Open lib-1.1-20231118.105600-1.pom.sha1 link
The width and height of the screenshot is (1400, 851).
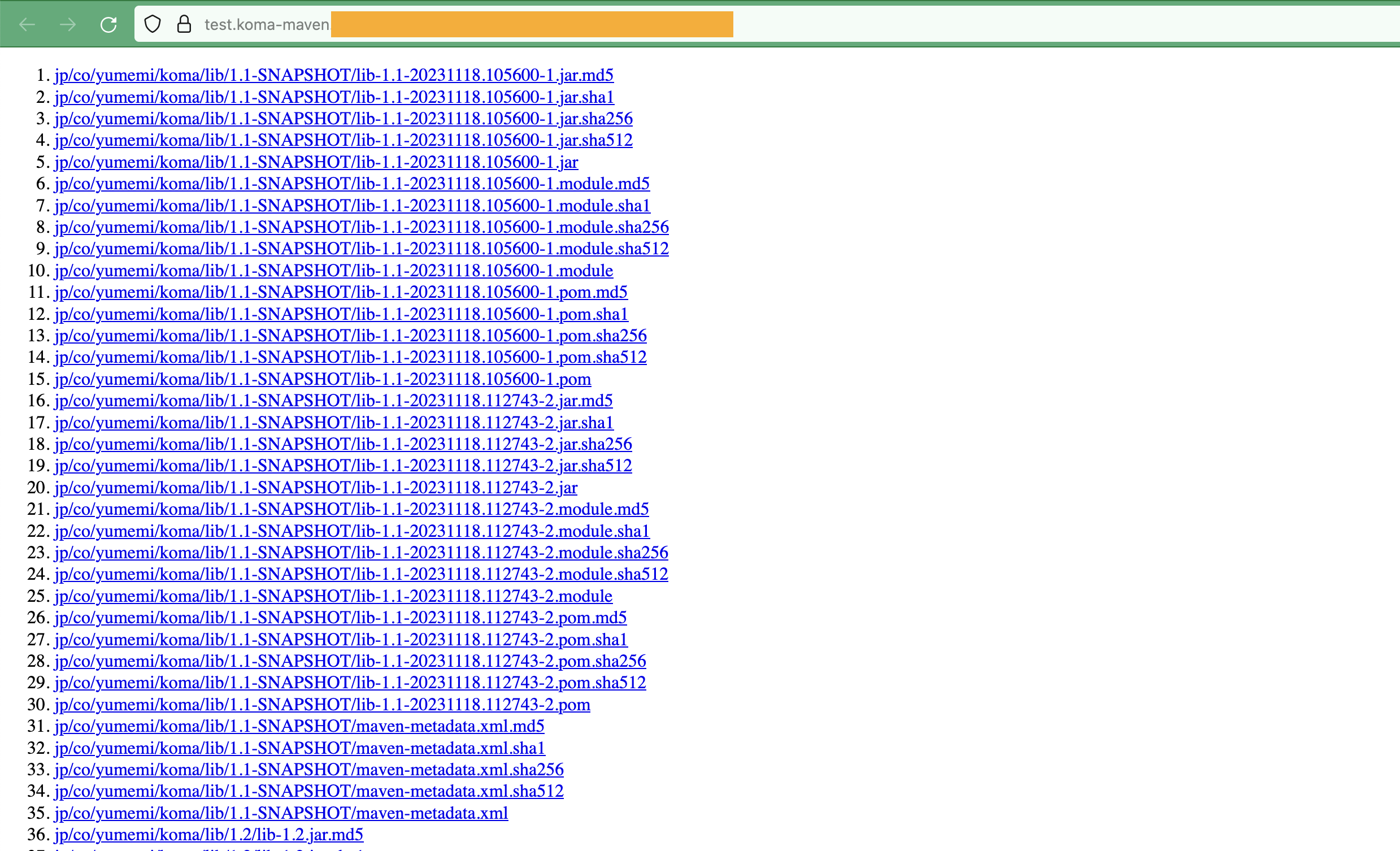tap(341, 314)
